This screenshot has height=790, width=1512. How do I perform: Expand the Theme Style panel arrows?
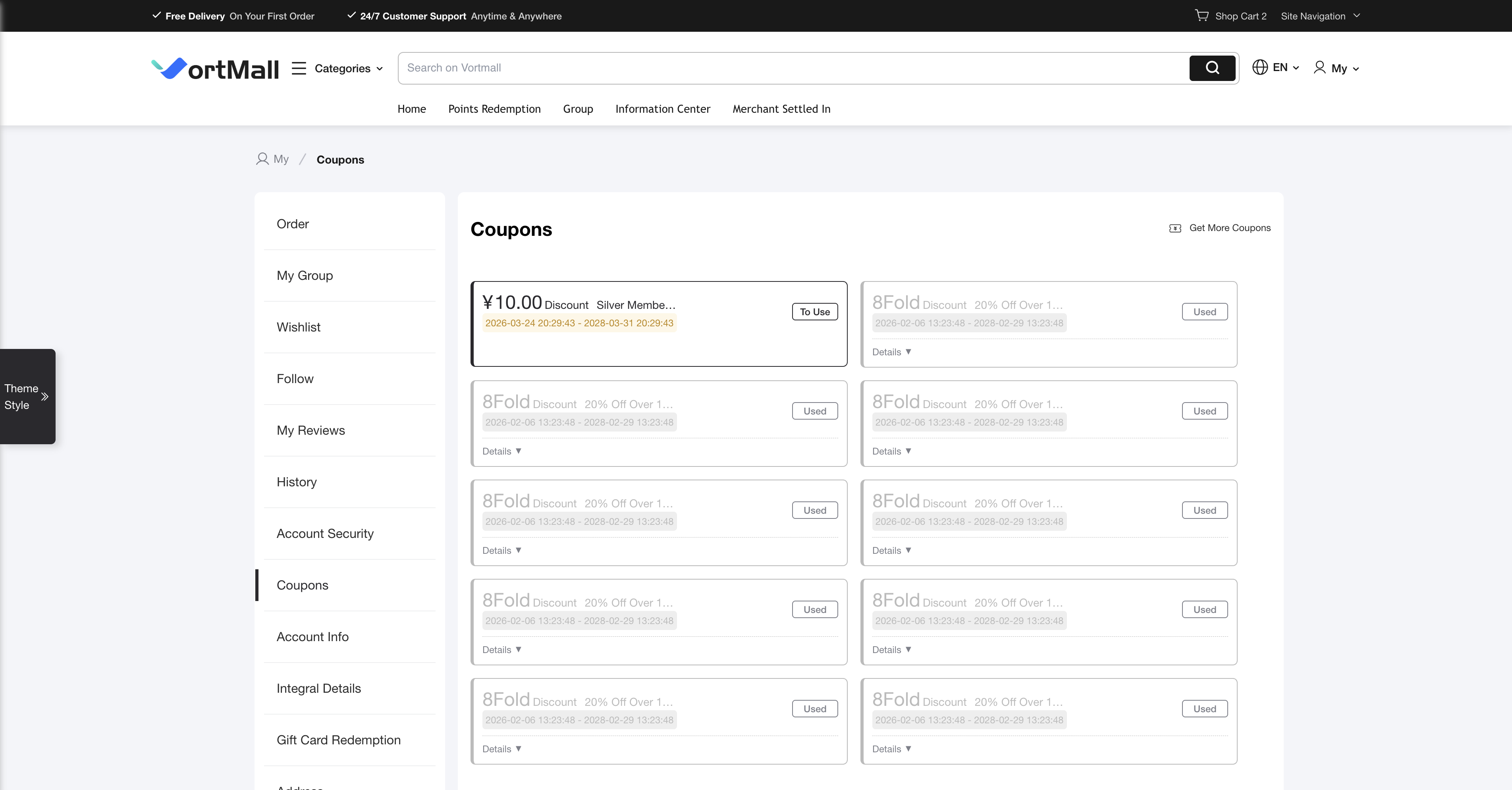click(44, 397)
